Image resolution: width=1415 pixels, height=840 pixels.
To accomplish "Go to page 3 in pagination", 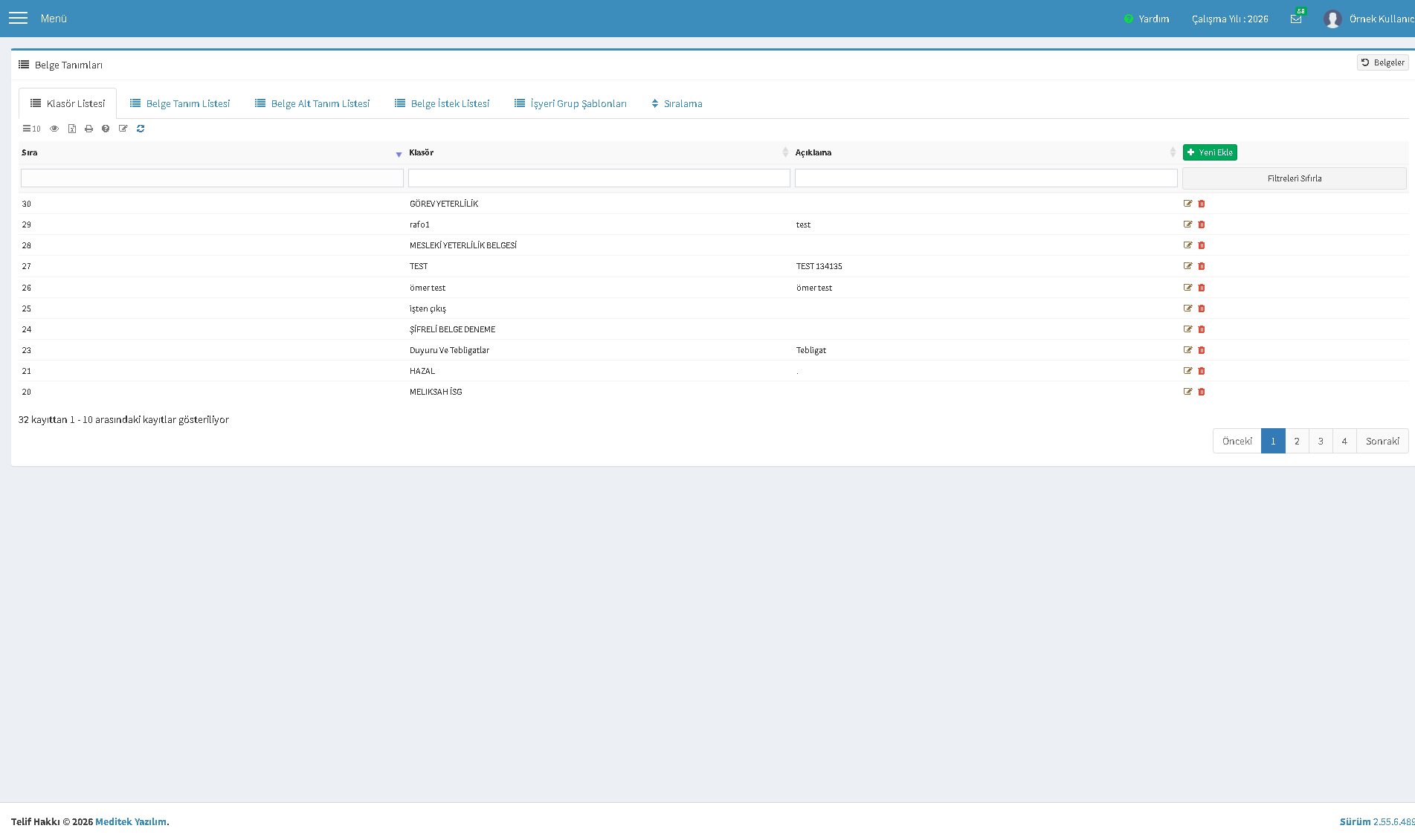I will click(1321, 441).
